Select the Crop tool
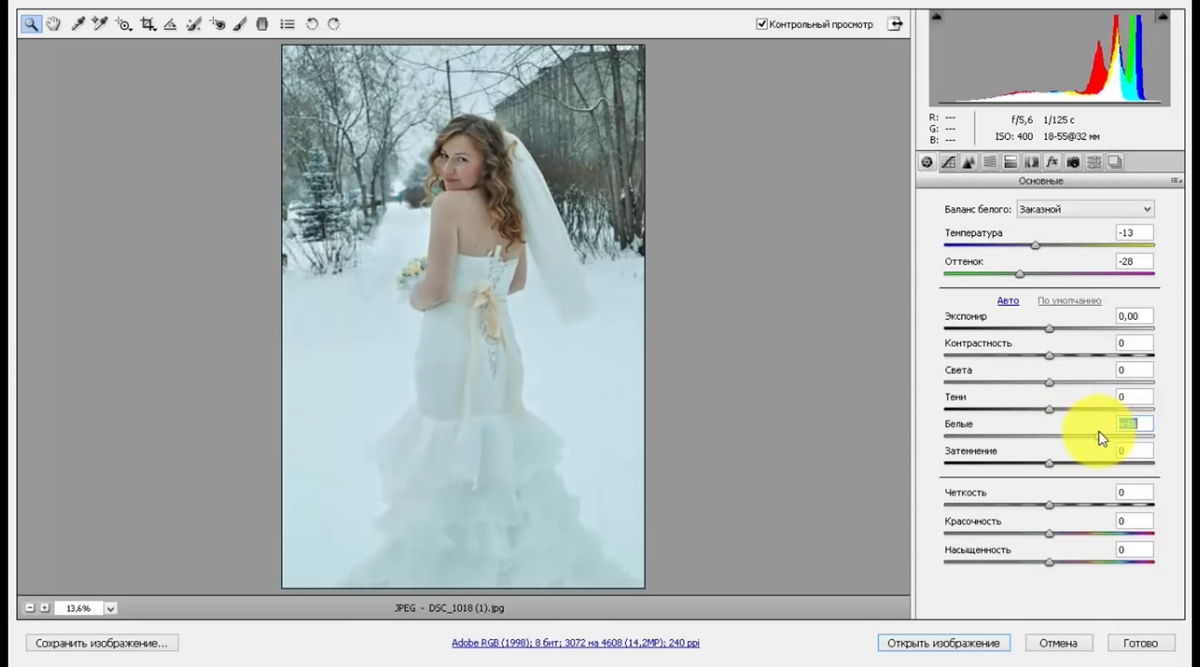Viewport: 1200px width, 667px height. 148,24
